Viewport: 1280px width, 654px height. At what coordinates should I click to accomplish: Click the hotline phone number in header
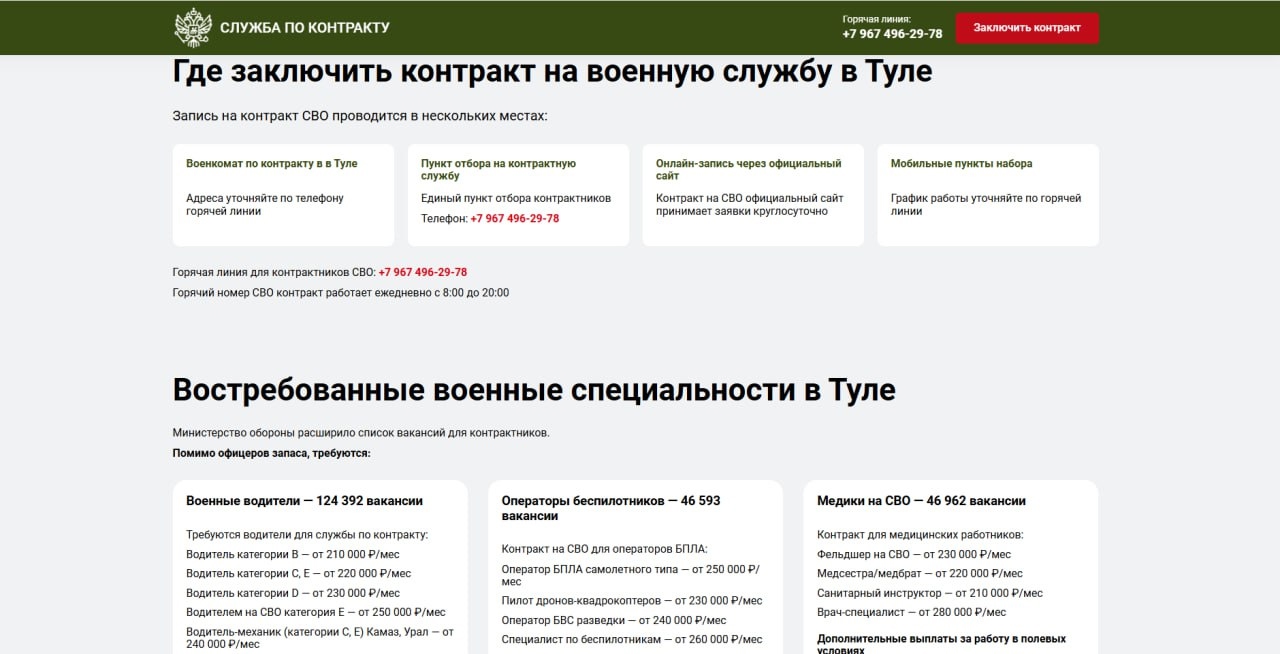point(892,34)
